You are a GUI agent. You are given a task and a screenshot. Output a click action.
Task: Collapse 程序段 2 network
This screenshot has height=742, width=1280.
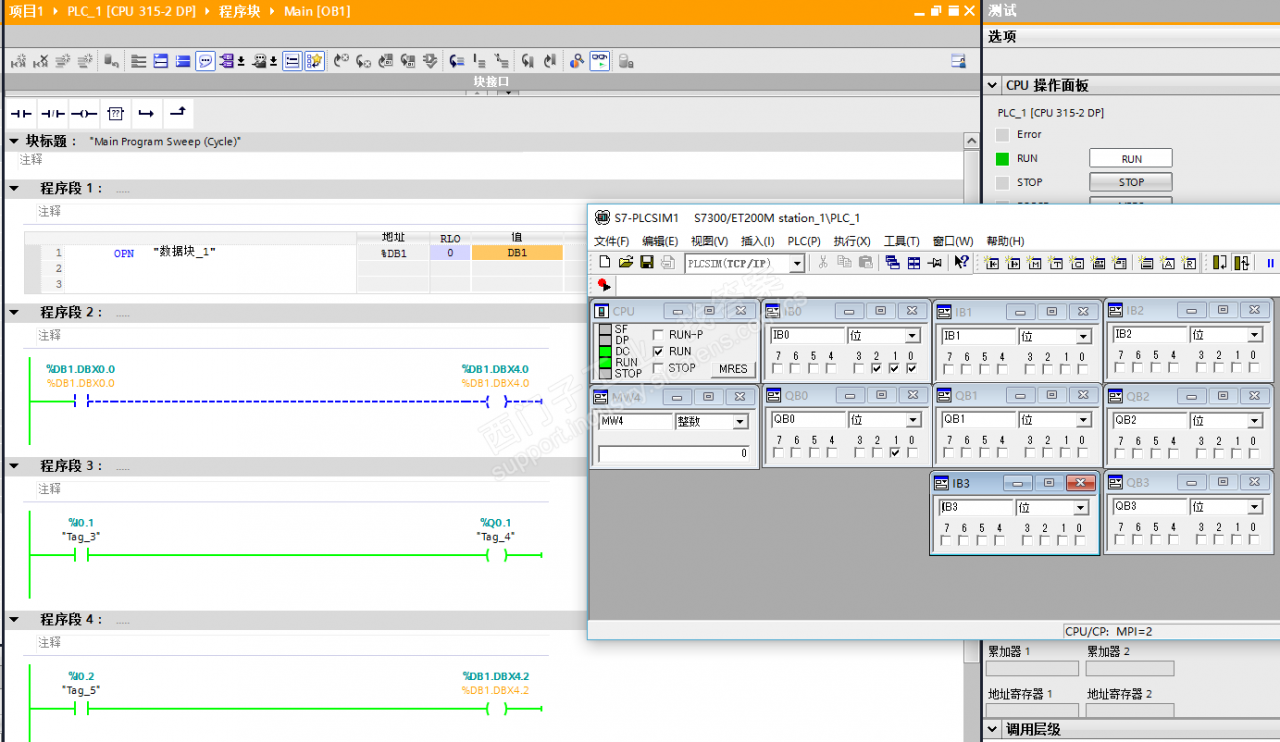14,312
